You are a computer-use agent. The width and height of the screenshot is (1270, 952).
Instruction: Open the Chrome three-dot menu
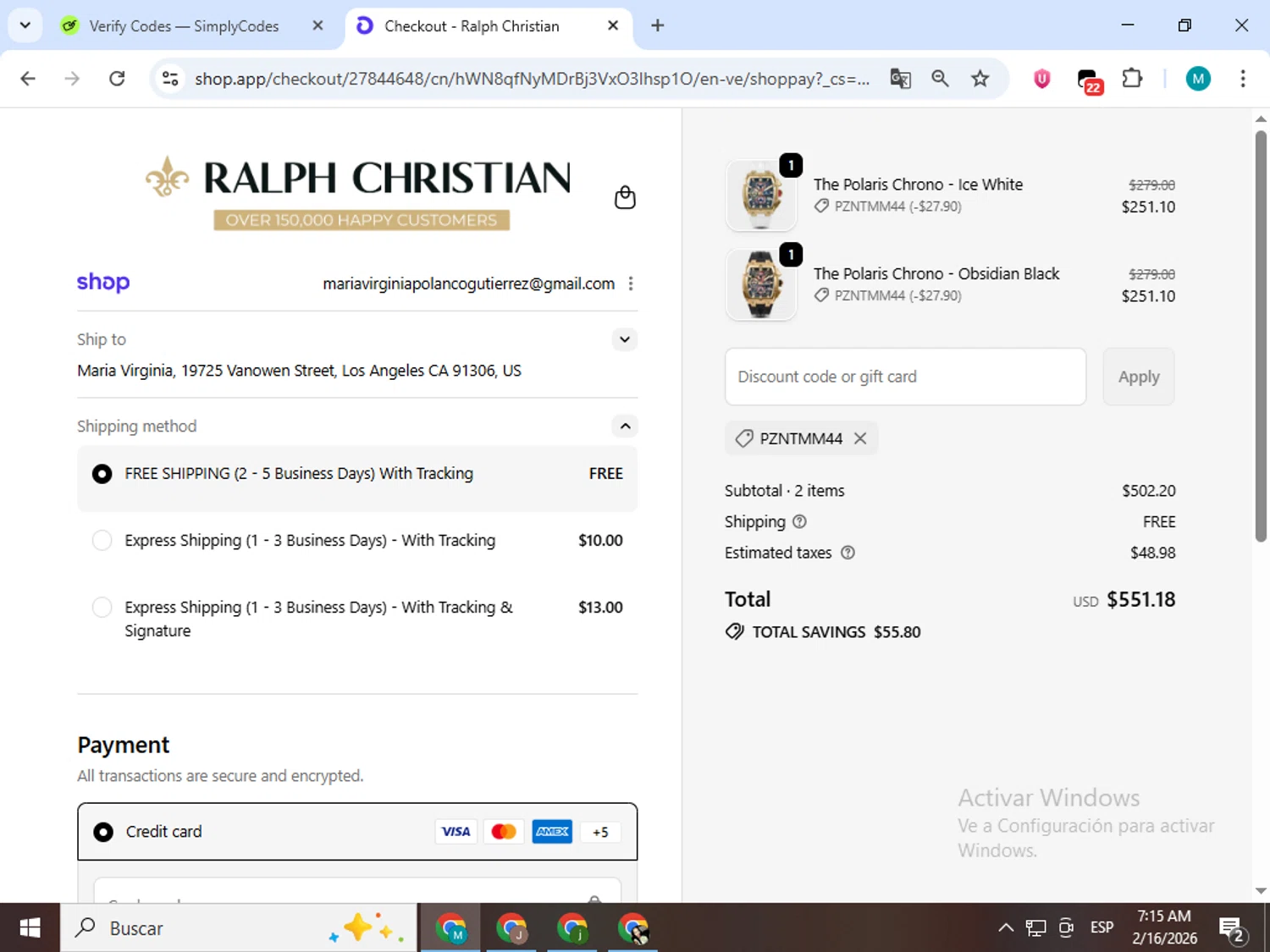coord(1242,79)
